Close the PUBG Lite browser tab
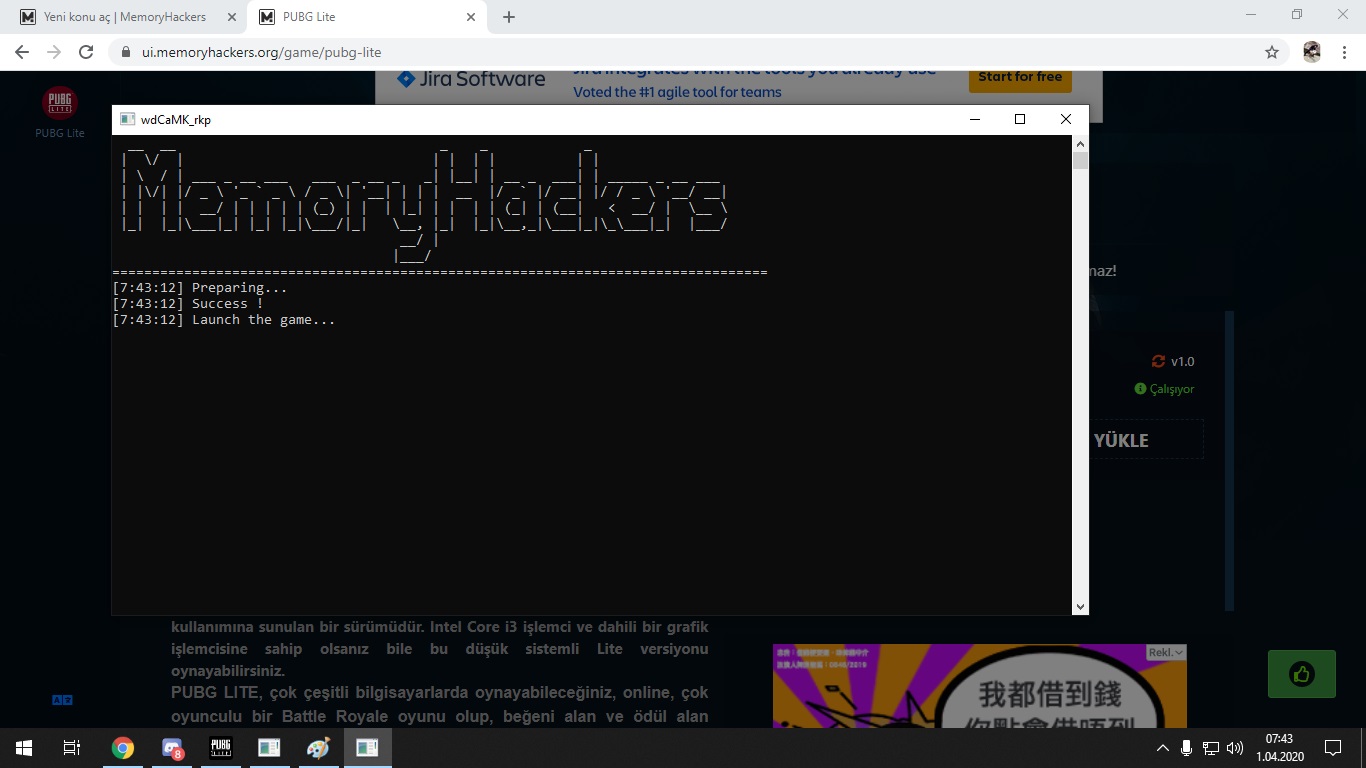The height and width of the screenshot is (768, 1366). coord(471,17)
